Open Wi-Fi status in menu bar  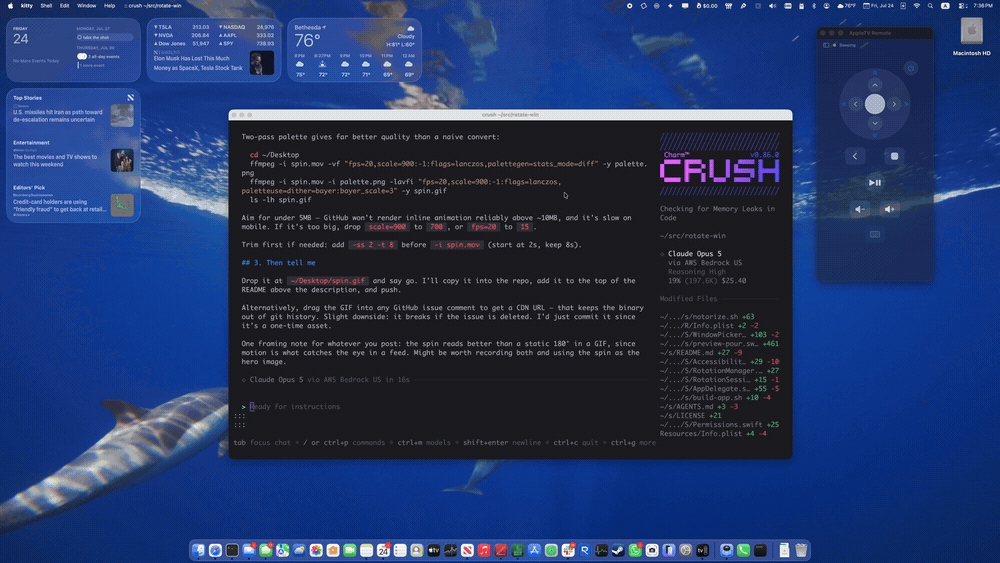tap(916, 6)
